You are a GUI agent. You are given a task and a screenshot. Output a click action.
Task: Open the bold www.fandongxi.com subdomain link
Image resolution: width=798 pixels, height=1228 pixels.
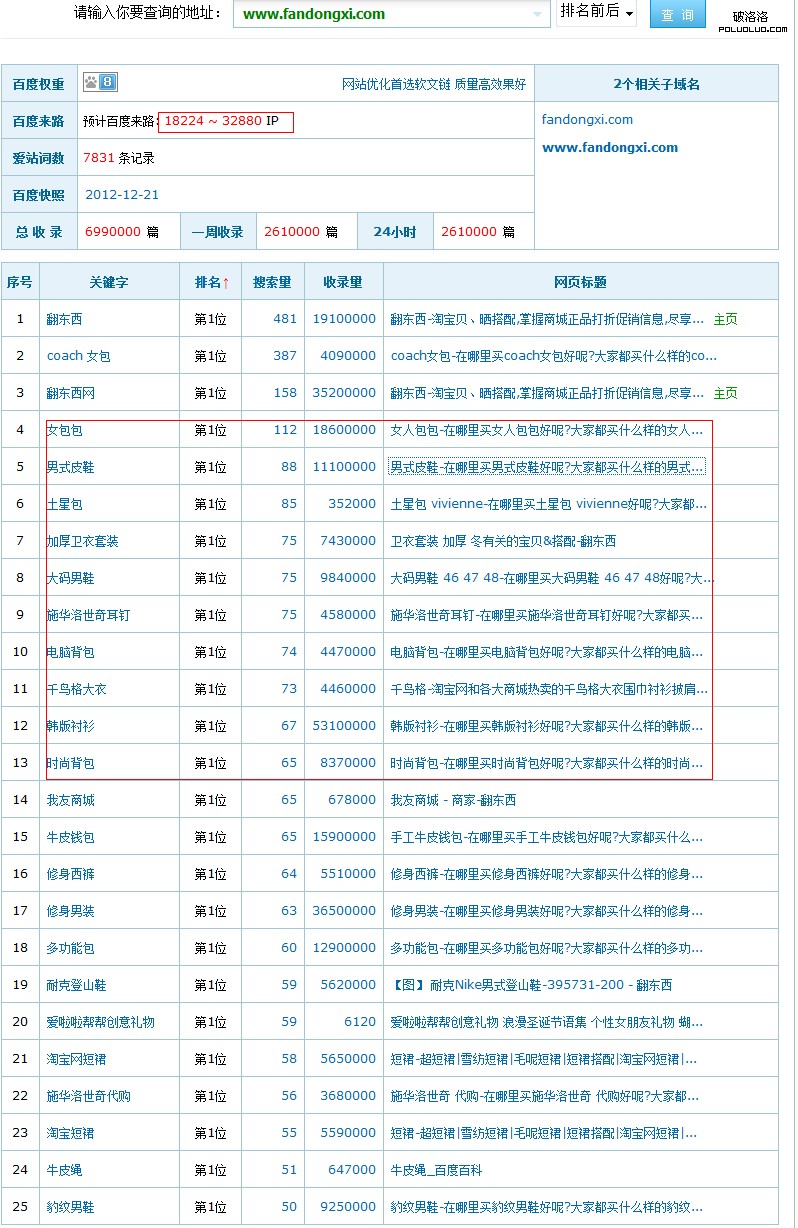click(x=610, y=148)
